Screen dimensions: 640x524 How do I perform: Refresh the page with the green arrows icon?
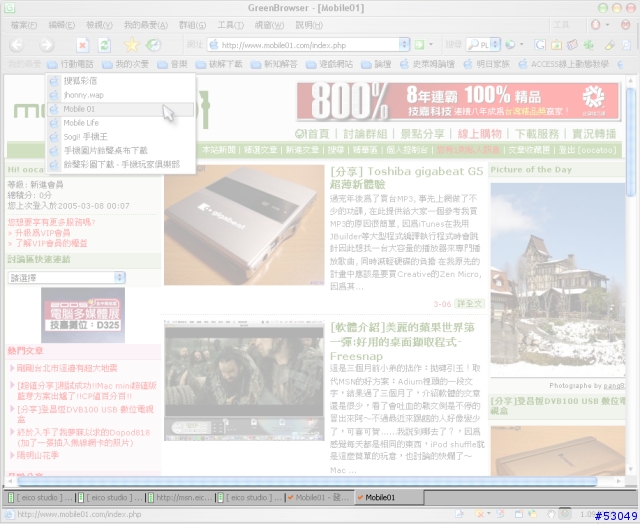[104, 45]
